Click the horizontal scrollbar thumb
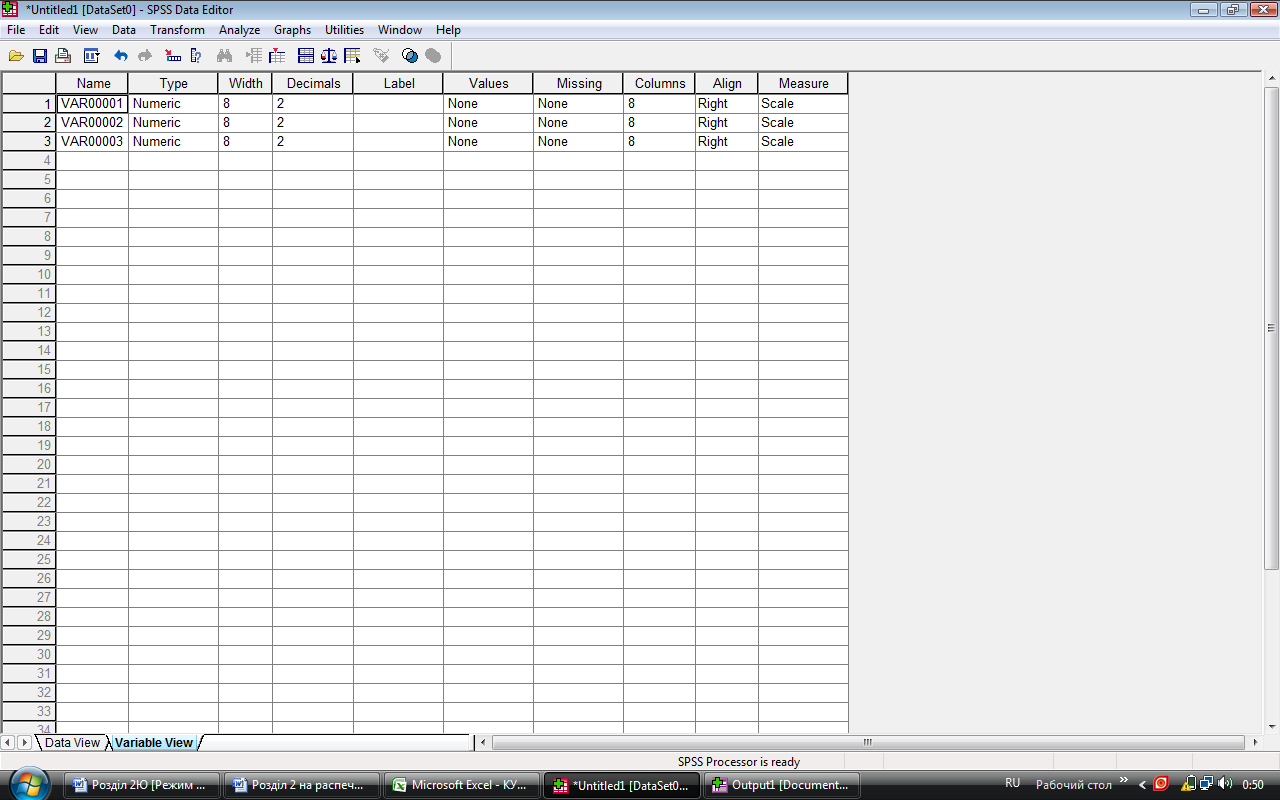 pos(867,742)
